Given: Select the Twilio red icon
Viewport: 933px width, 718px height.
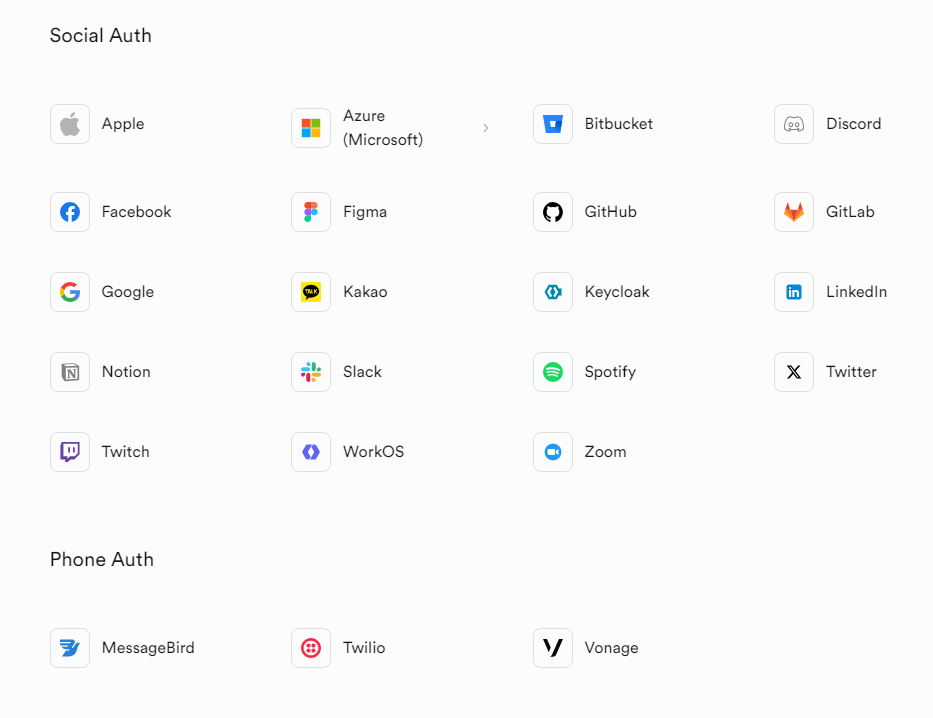Looking at the screenshot, I should [x=311, y=648].
